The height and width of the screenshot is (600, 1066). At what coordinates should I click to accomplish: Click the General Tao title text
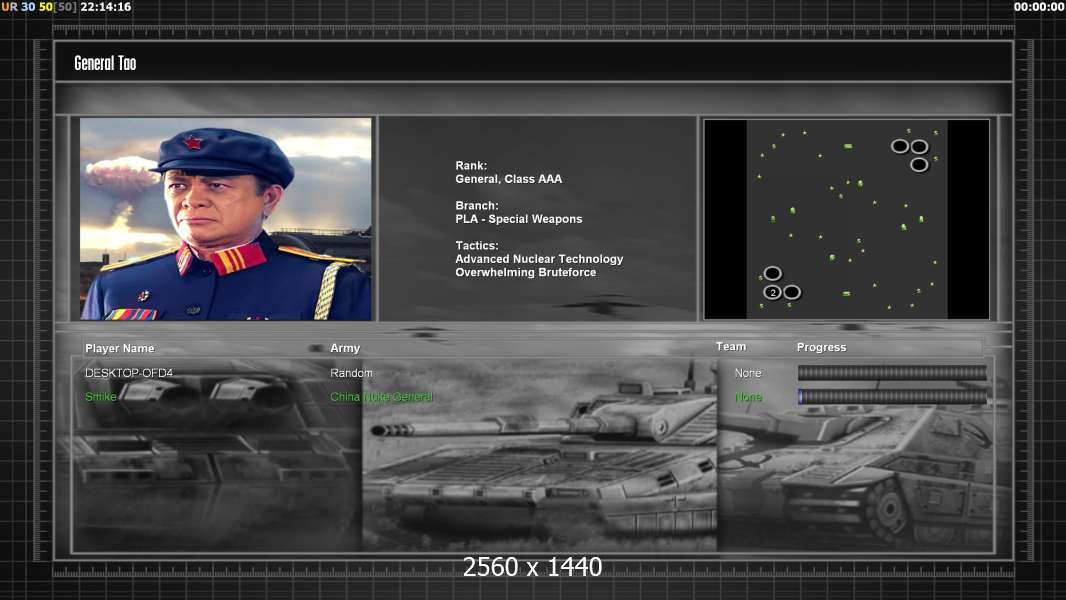[x=105, y=63]
